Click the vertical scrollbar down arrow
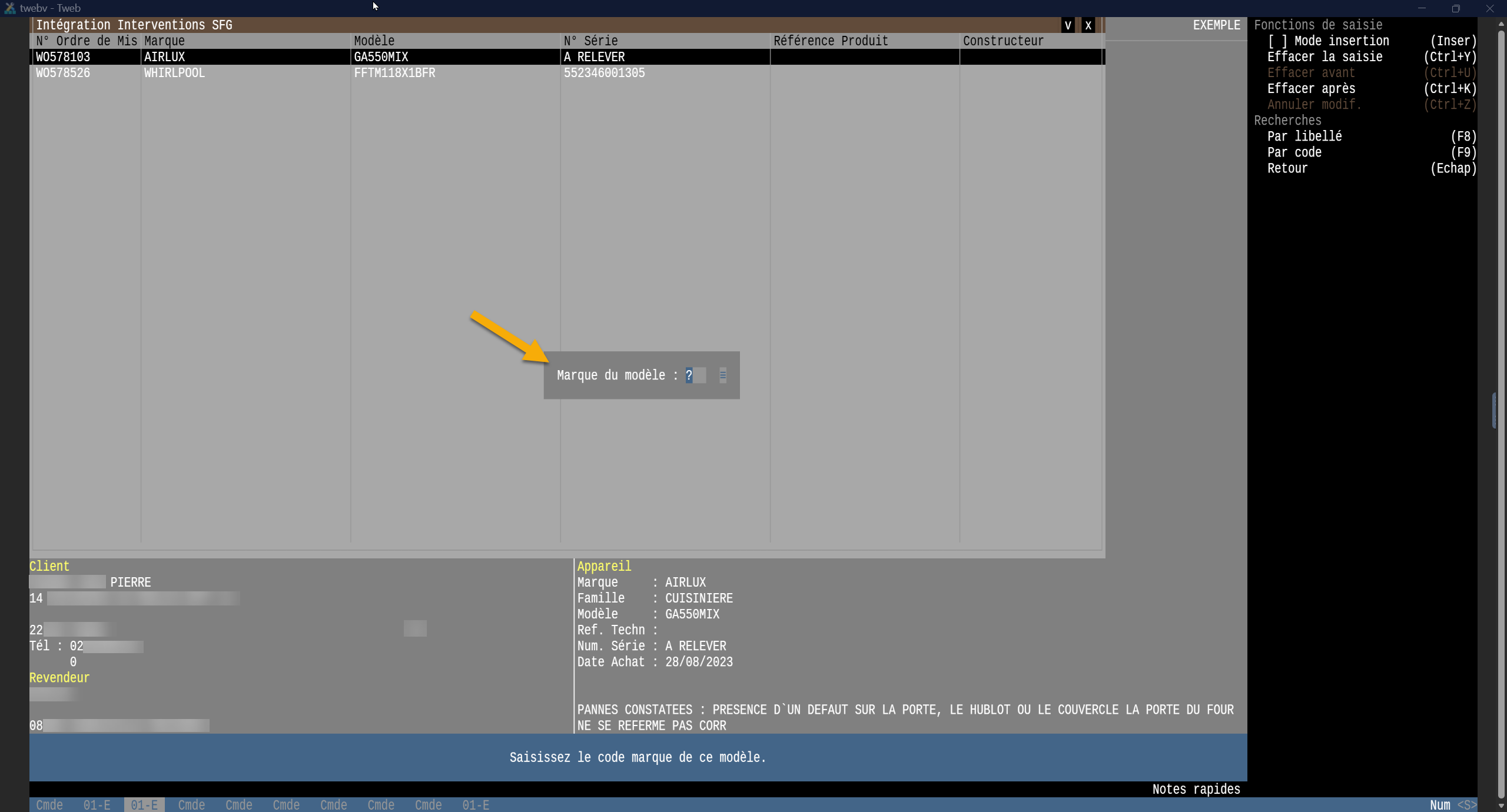The width and height of the screenshot is (1507, 812). pyautogui.click(x=1501, y=806)
